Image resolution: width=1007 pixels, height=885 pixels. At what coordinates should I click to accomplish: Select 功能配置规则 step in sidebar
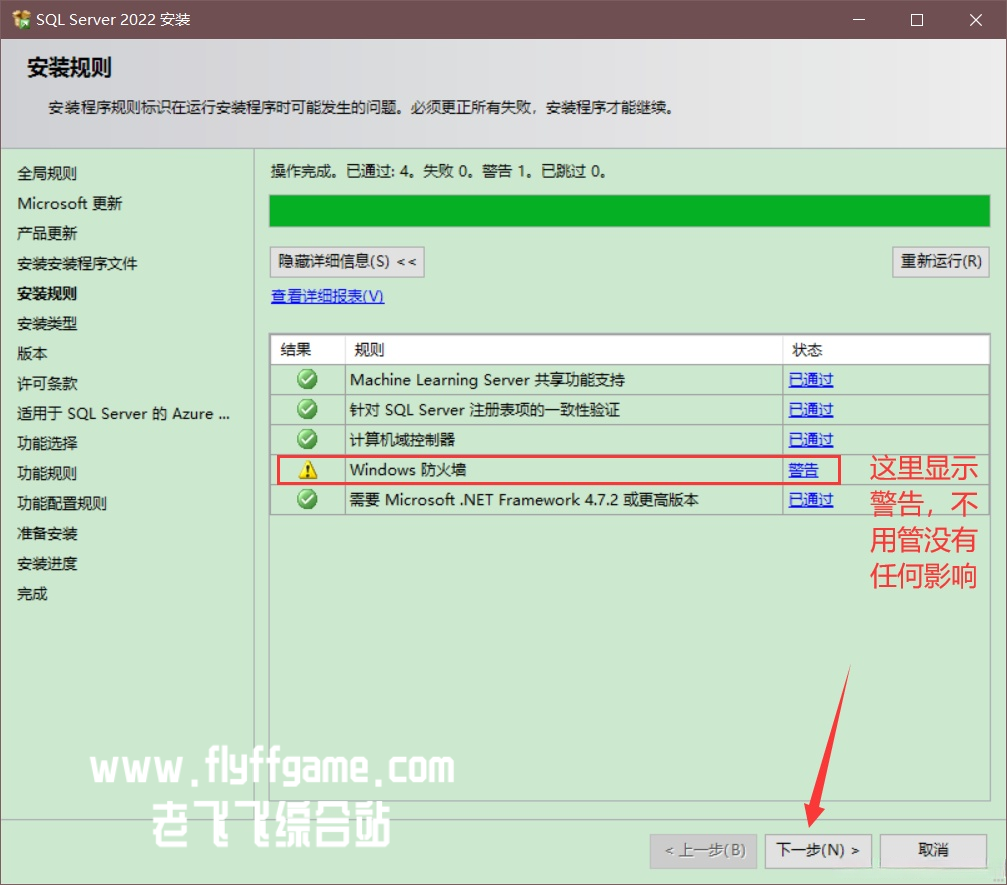tap(62, 504)
